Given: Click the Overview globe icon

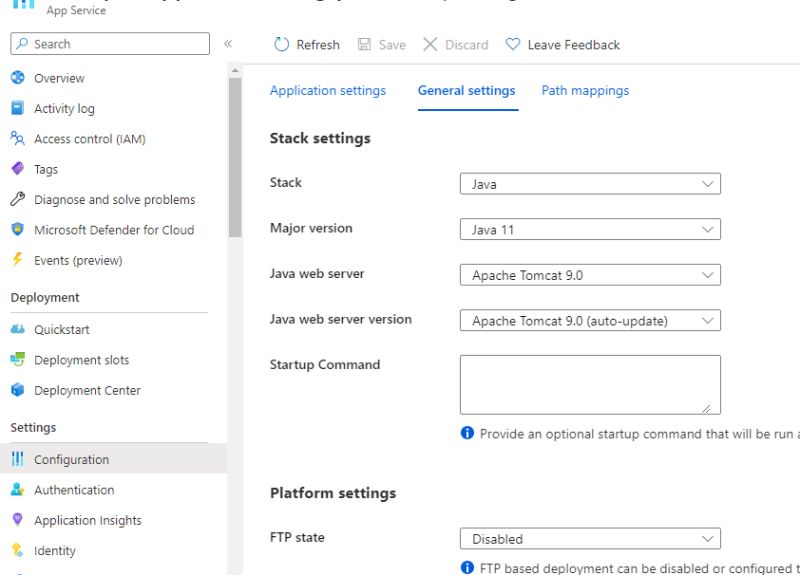Looking at the screenshot, I should (x=17, y=78).
